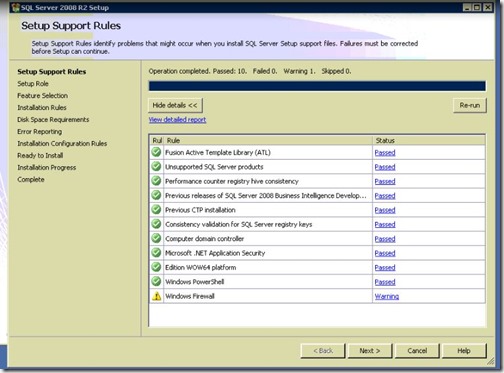504x373 pixels.
Task: Select the Feature Selection step
Action: click(43, 96)
